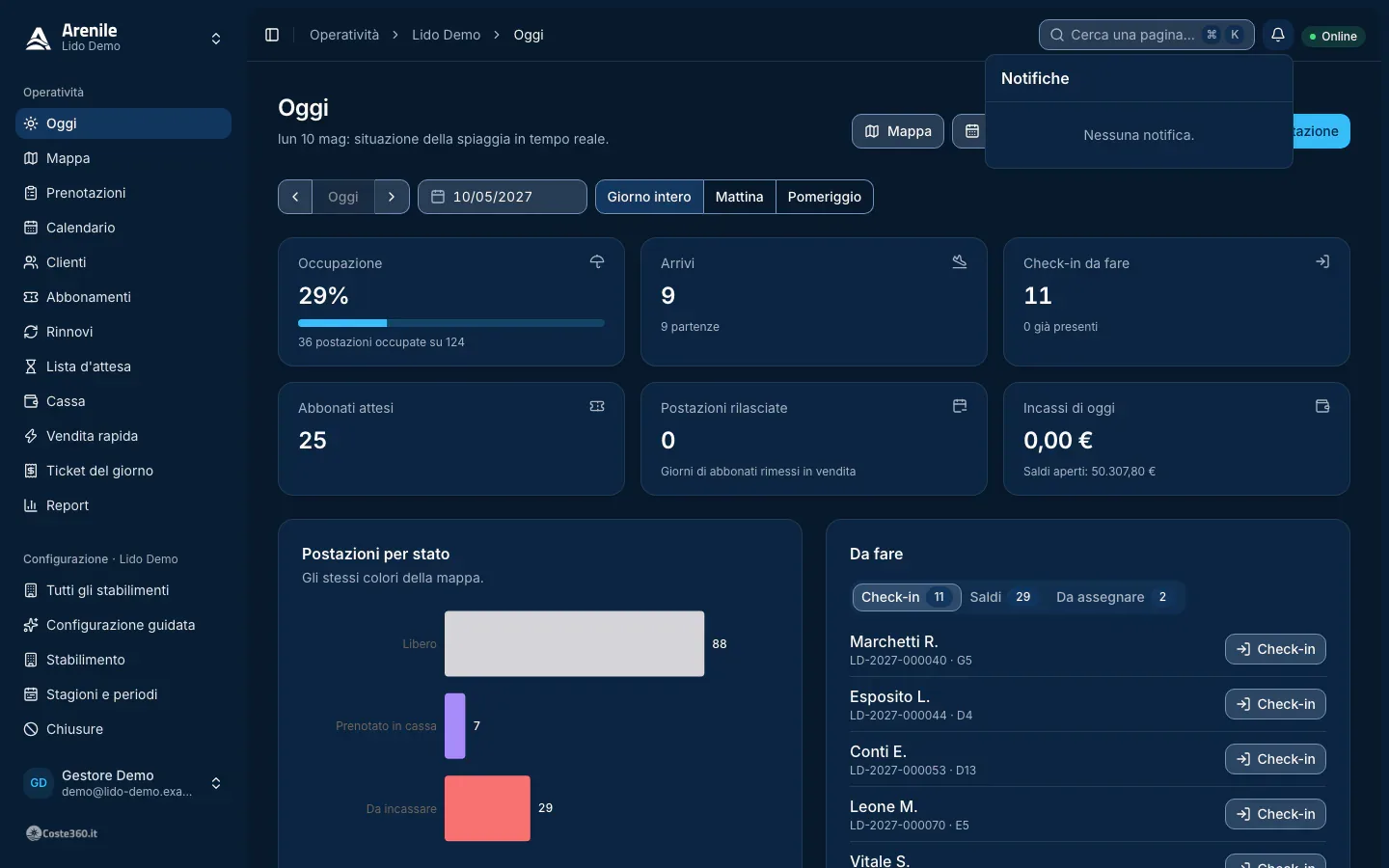1389x868 pixels.
Task: Switch to the Check-in tab
Action: point(907,597)
